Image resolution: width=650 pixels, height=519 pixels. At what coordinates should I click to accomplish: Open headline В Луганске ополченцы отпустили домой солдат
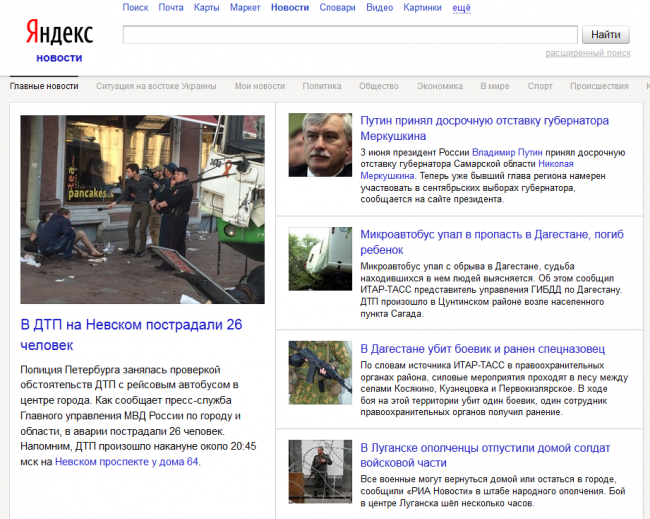click(485, 455)
